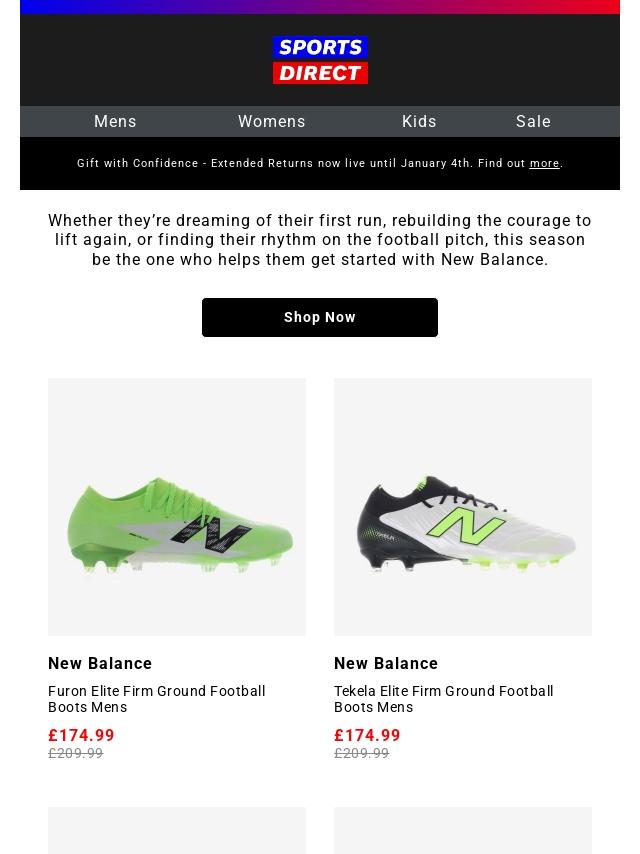Click New Balance brand above the Furon boots
The height and width of the screenshot is (854, 640).
pyautogui.click(x=100, y=663)
